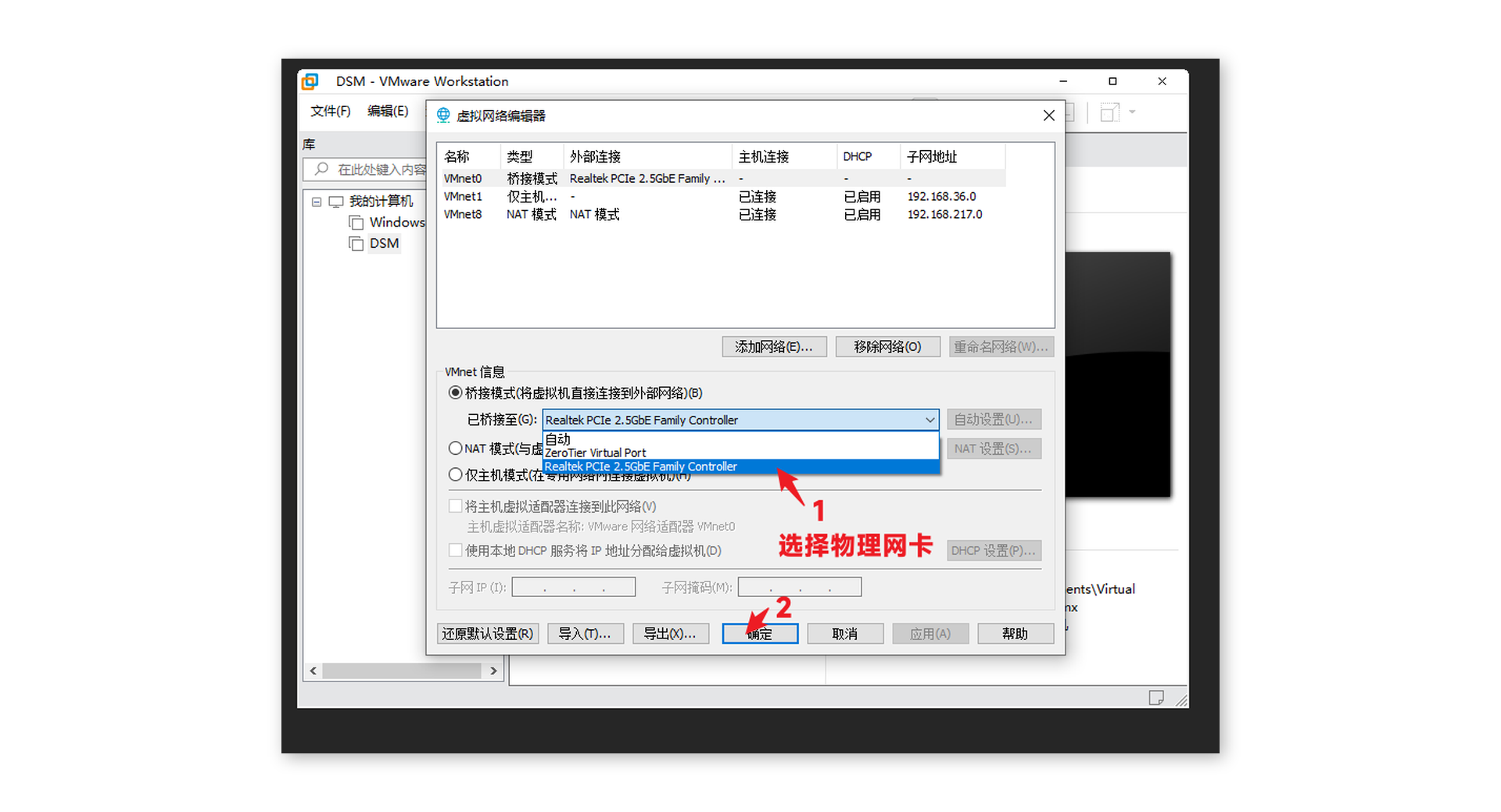Click the 应用(A) button
Image resolution: width=1501 pixels, height=812 pixels.
coord(930,634)
